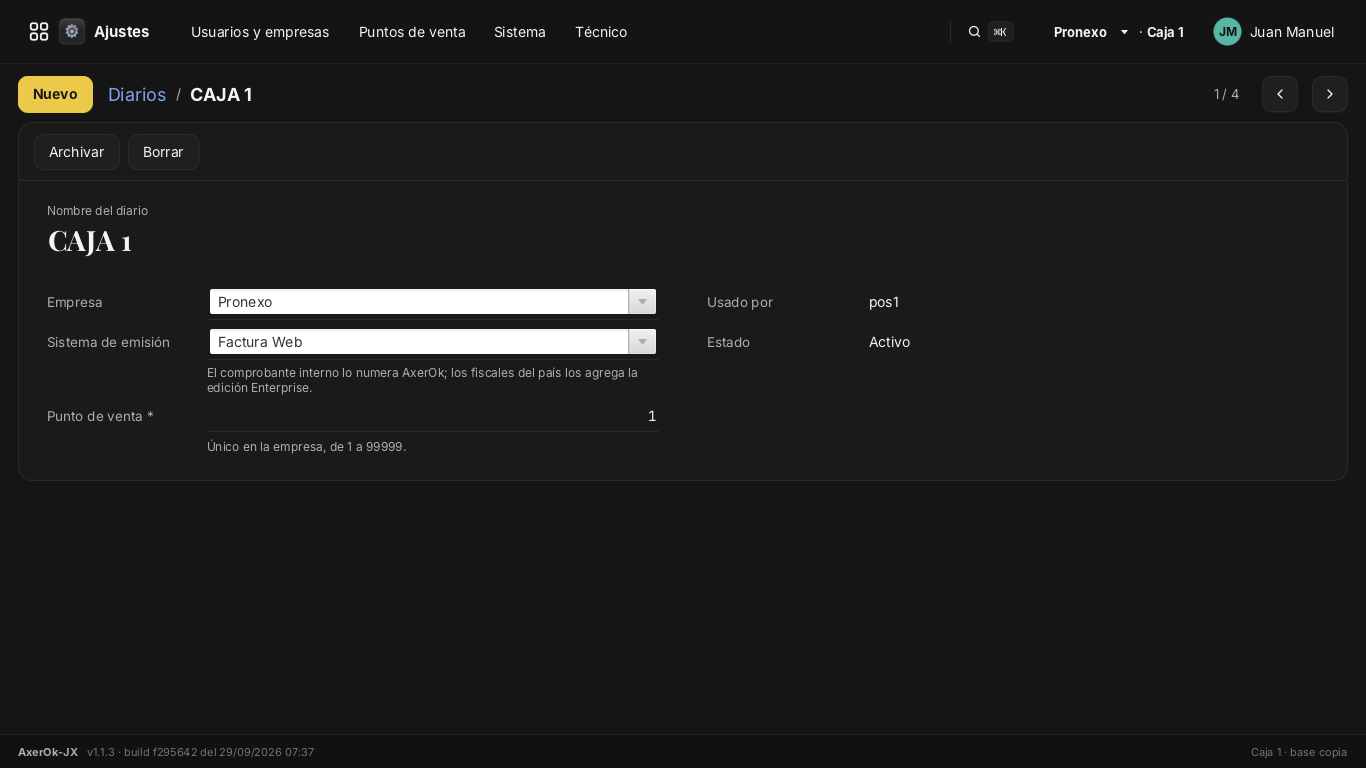Click the Juan Manuel user name
1366x768 pixels.
1292,32
